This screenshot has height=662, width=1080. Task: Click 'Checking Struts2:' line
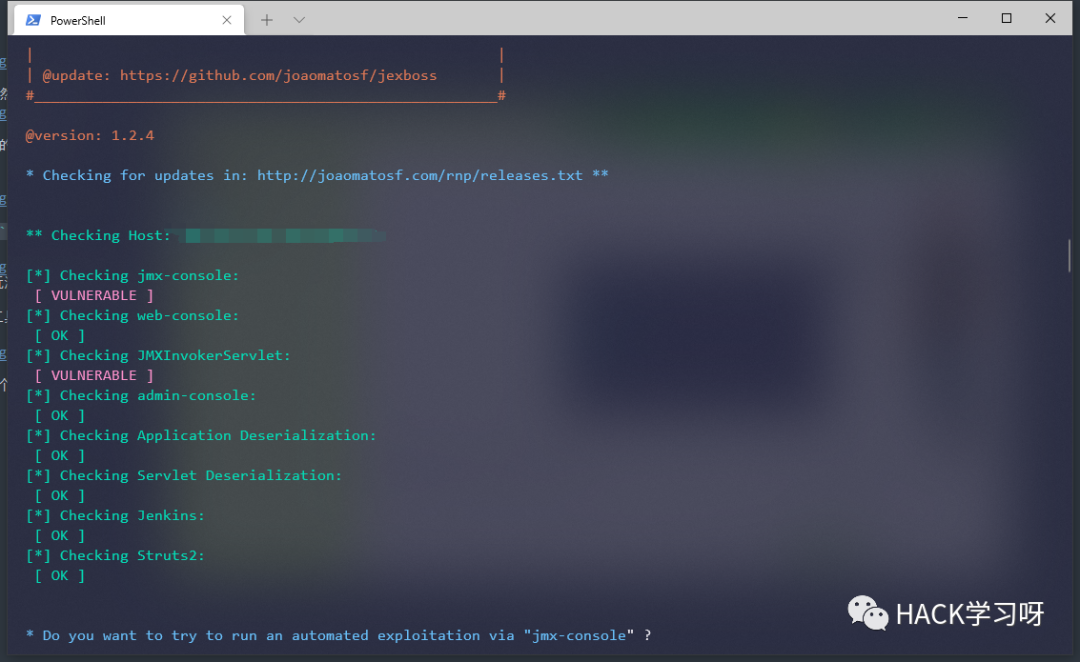(115, 555)
